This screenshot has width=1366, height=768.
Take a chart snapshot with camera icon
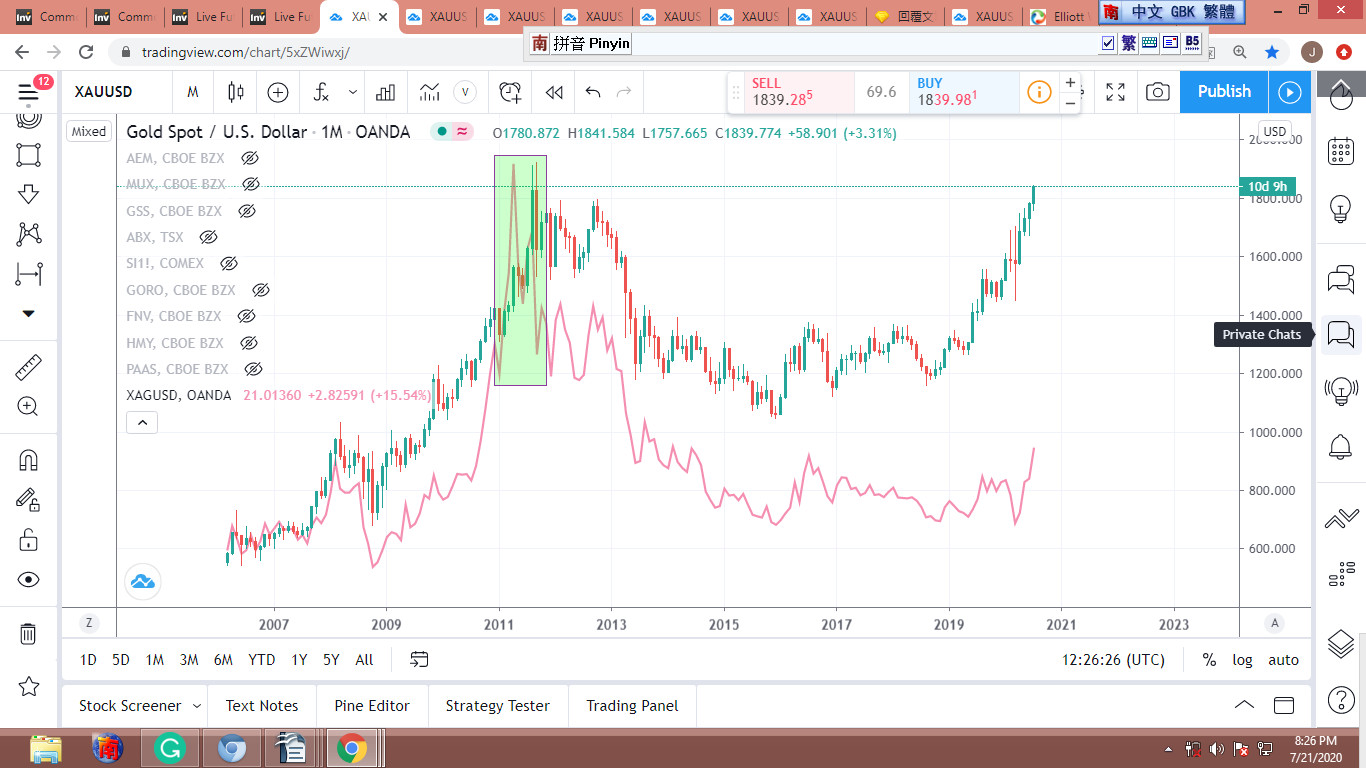pos(1157,92)
